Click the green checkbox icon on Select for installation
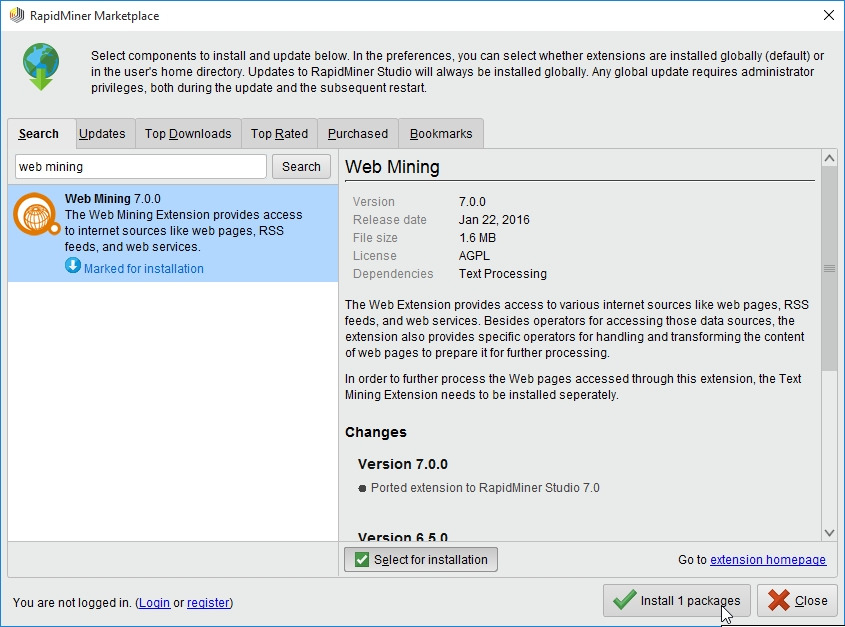 [361, 559]
